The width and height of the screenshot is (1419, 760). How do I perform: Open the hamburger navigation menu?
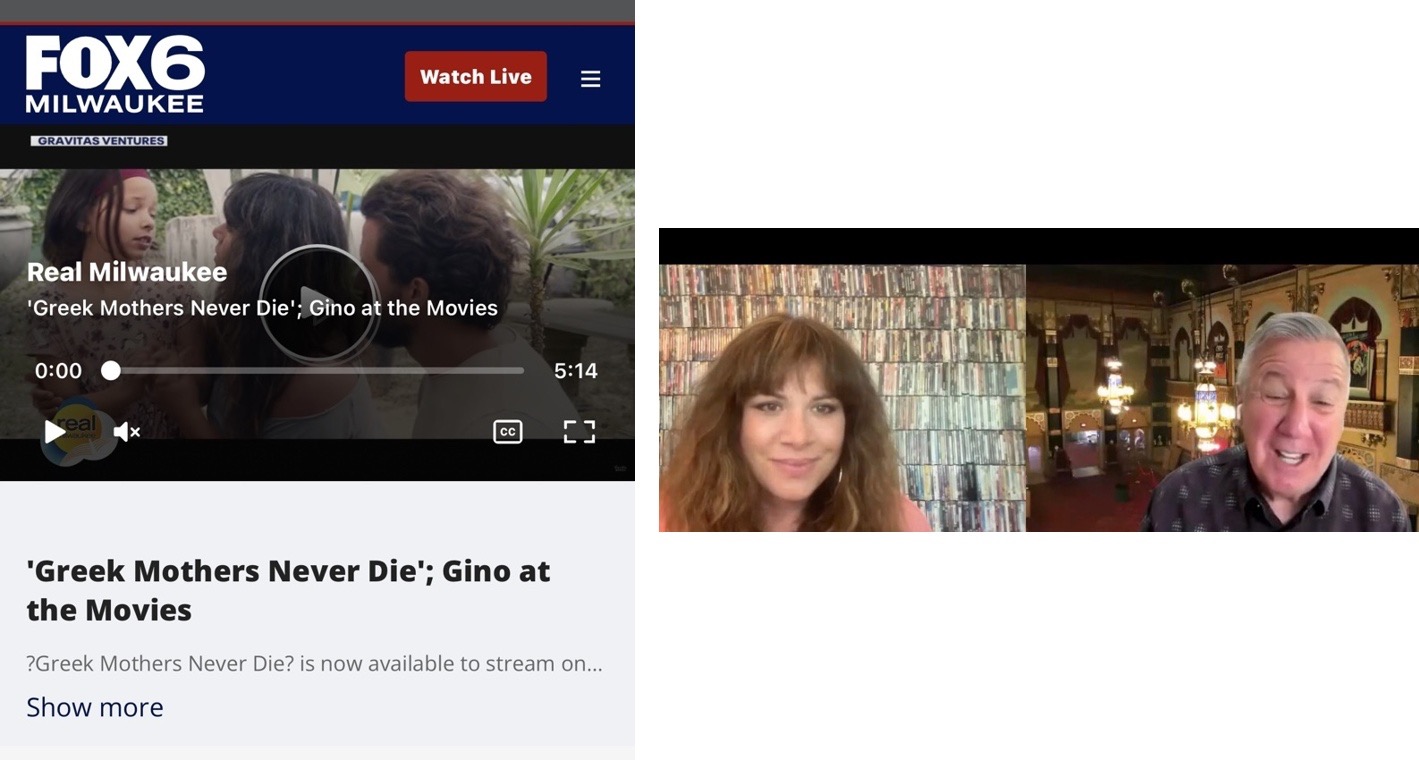coord(591,78)
